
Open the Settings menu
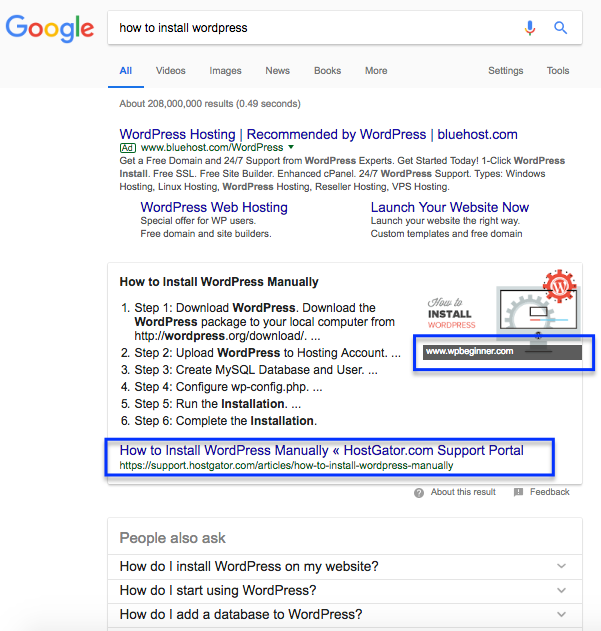pyautogui.click(x=506, y=71)
